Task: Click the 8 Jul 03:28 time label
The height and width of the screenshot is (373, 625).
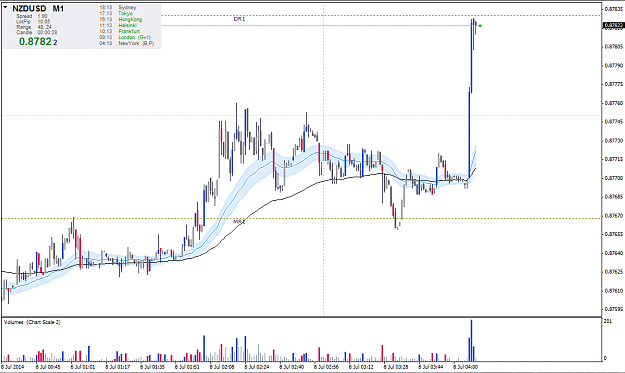Action: [x=396, y=367]
